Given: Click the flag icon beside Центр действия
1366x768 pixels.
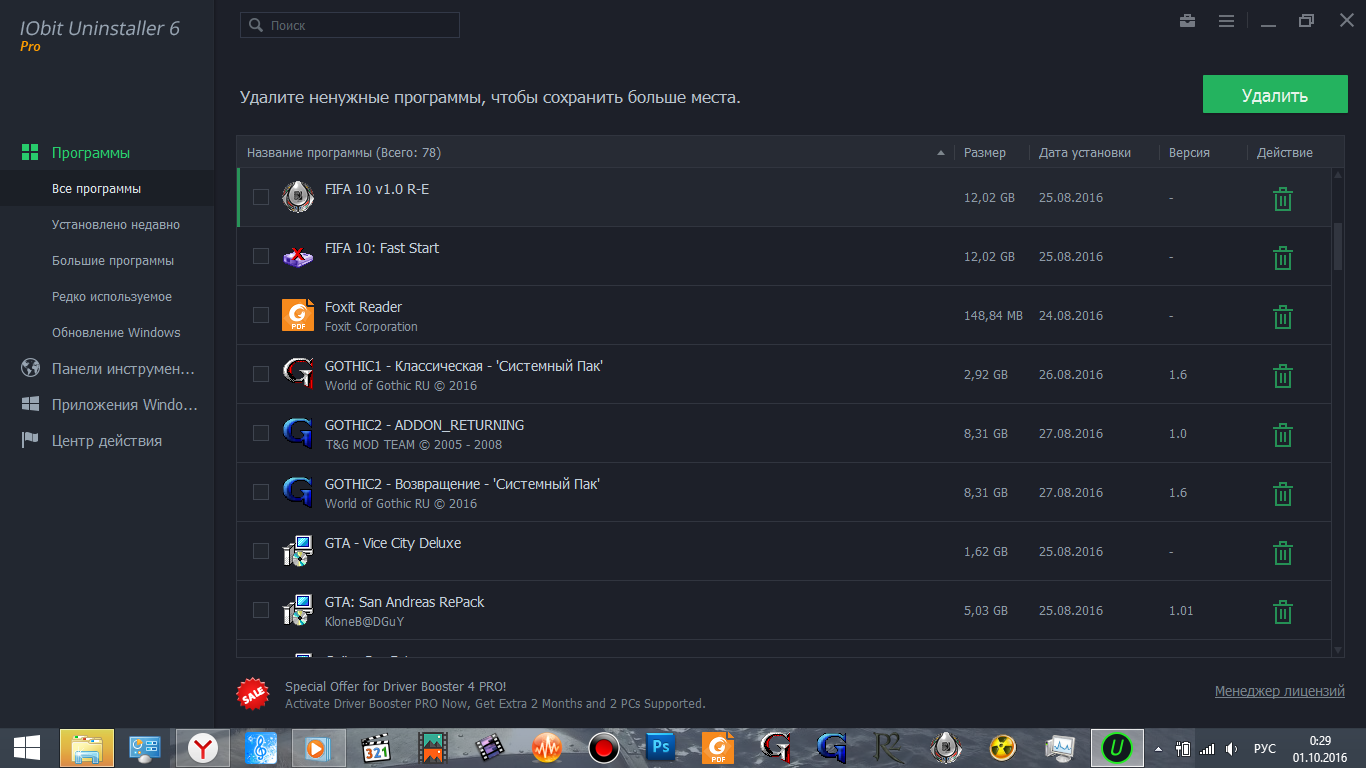Looking at the screenshot, I should click(30, 440).
